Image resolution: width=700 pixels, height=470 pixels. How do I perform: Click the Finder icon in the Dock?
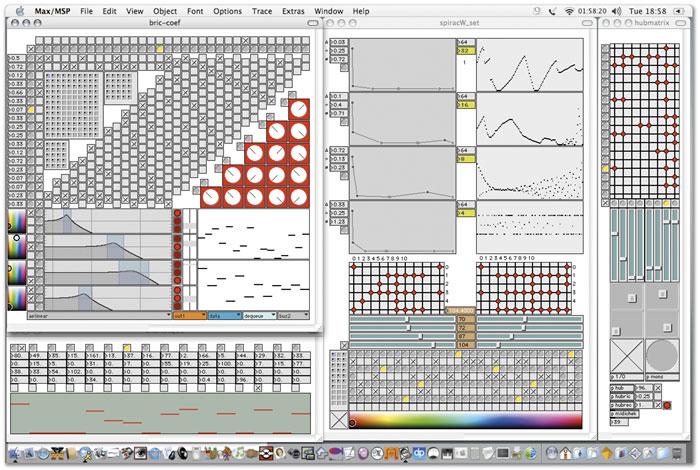click(x=16, y=453)
